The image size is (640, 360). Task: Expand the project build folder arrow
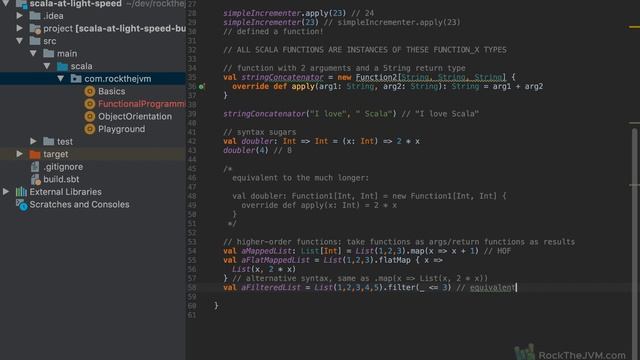tap(19, 28)
